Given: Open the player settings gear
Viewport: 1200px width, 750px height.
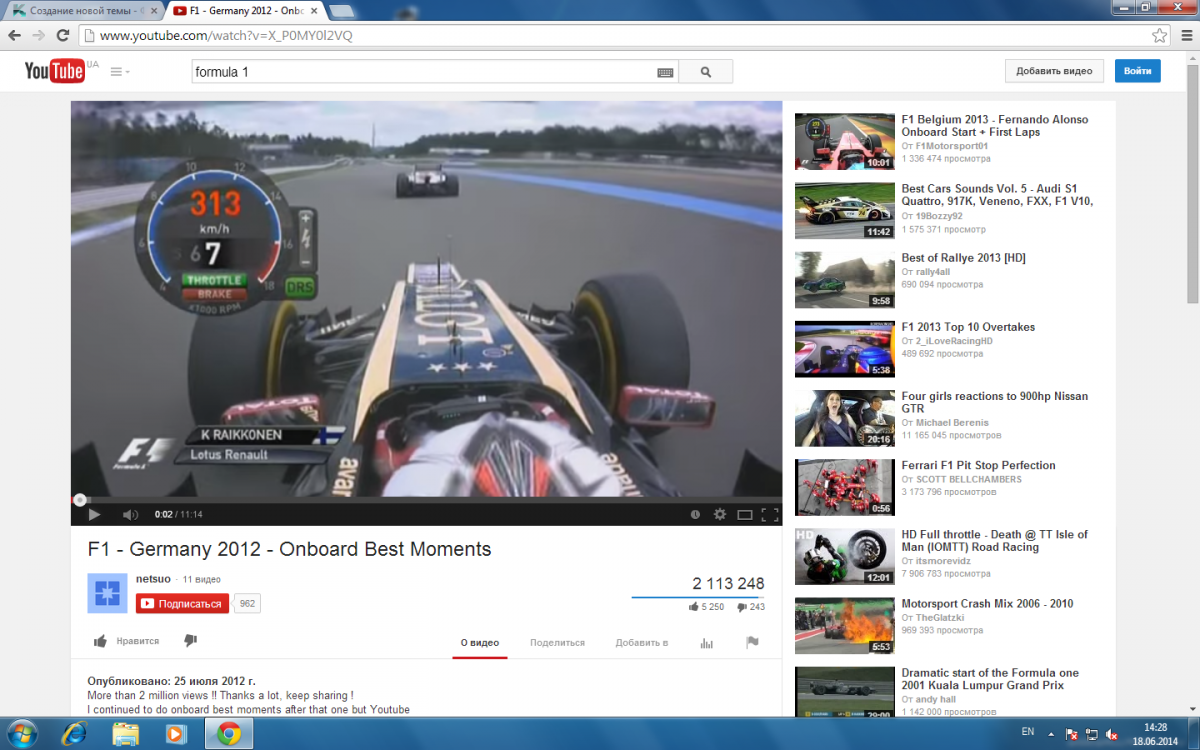Looking at the screenshot, I should tap(719, 514).
